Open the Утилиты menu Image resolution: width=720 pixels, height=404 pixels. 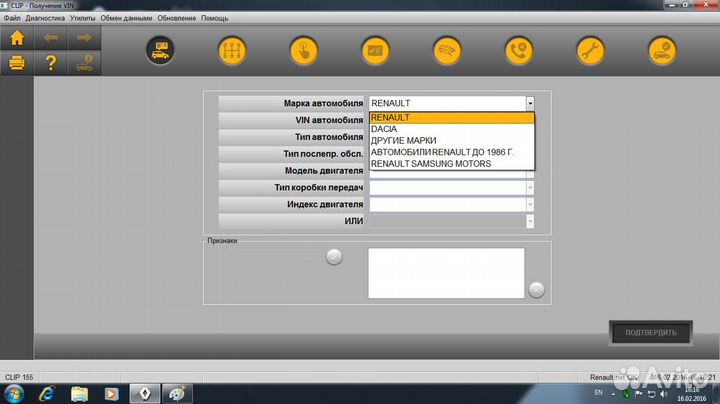[83, 18]
